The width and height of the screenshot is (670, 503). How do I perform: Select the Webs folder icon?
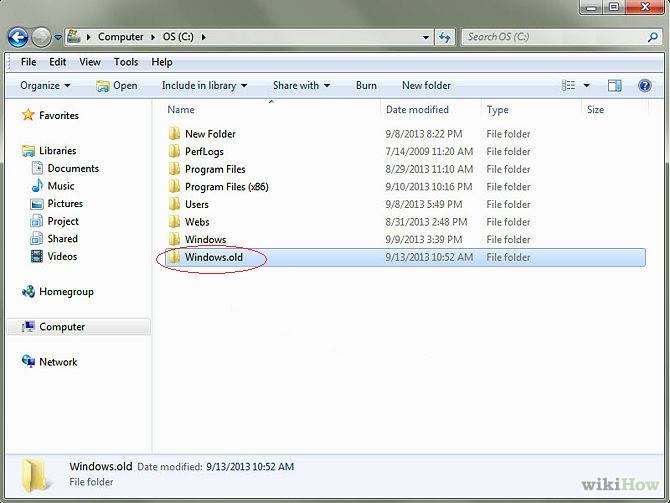(x=174, y=222)
